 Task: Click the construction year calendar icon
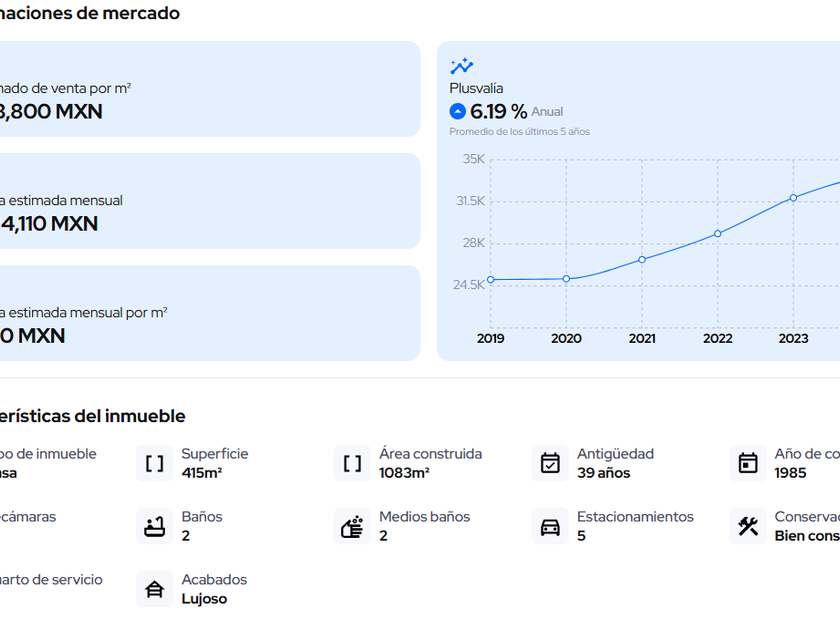point(748,463)
